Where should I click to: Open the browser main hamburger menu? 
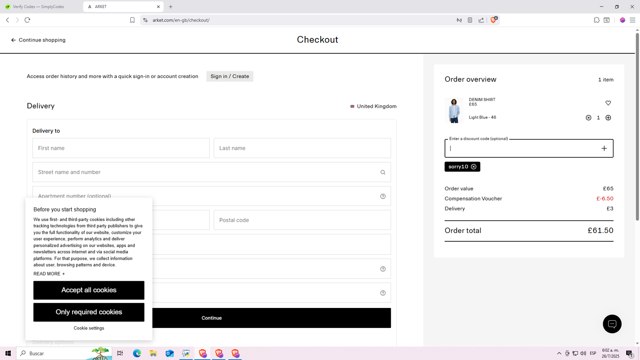click(633, 20)
